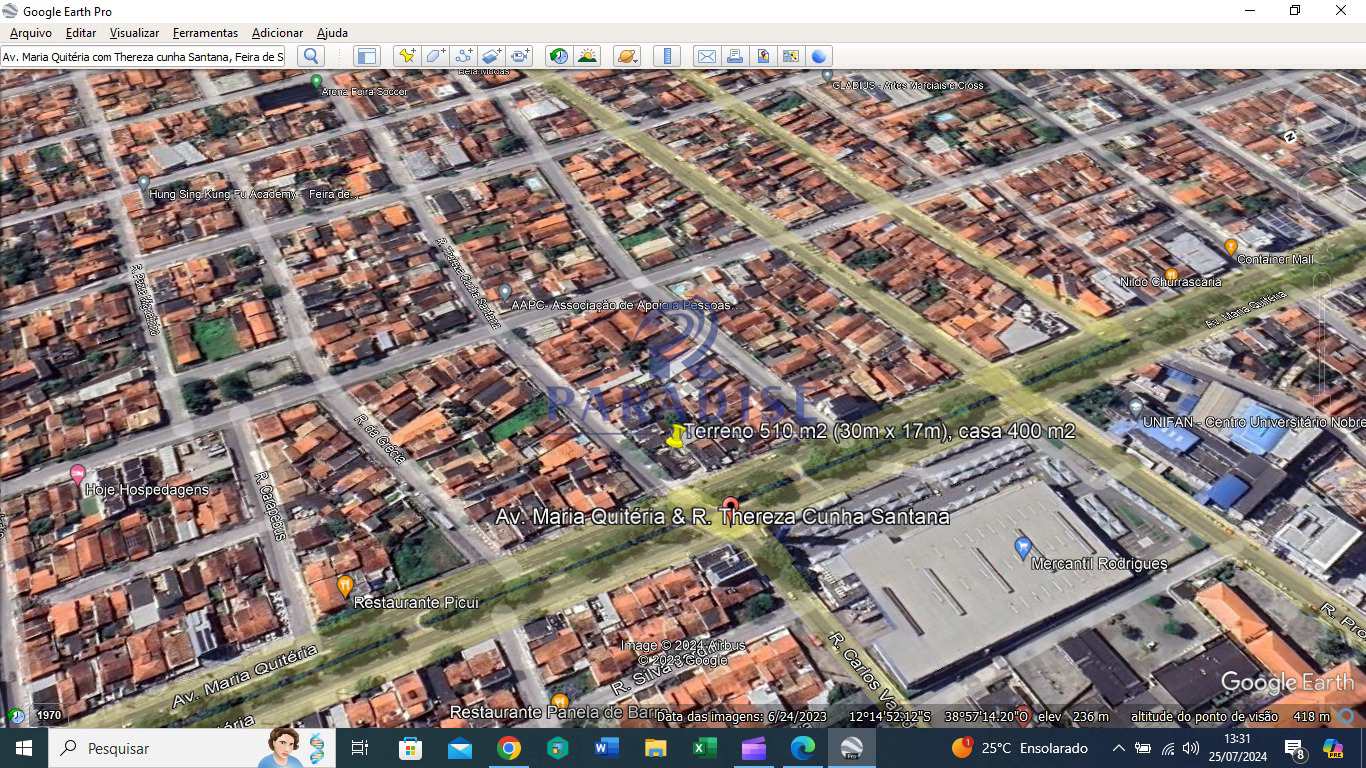Select the Add Polygon tool
Screen dimensions: 1366x768
click(435, 56)
